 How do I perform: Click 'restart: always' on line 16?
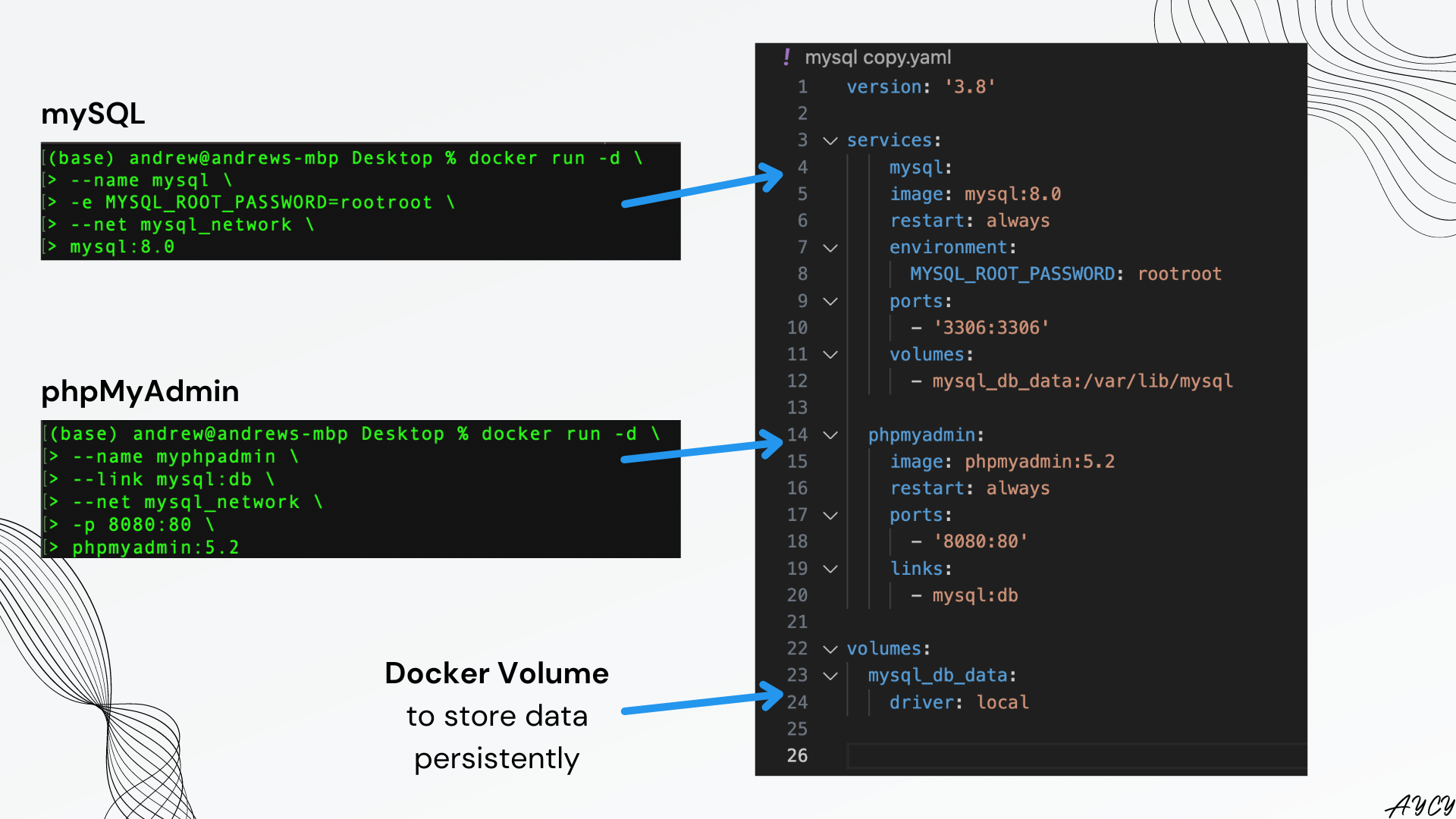970,488
